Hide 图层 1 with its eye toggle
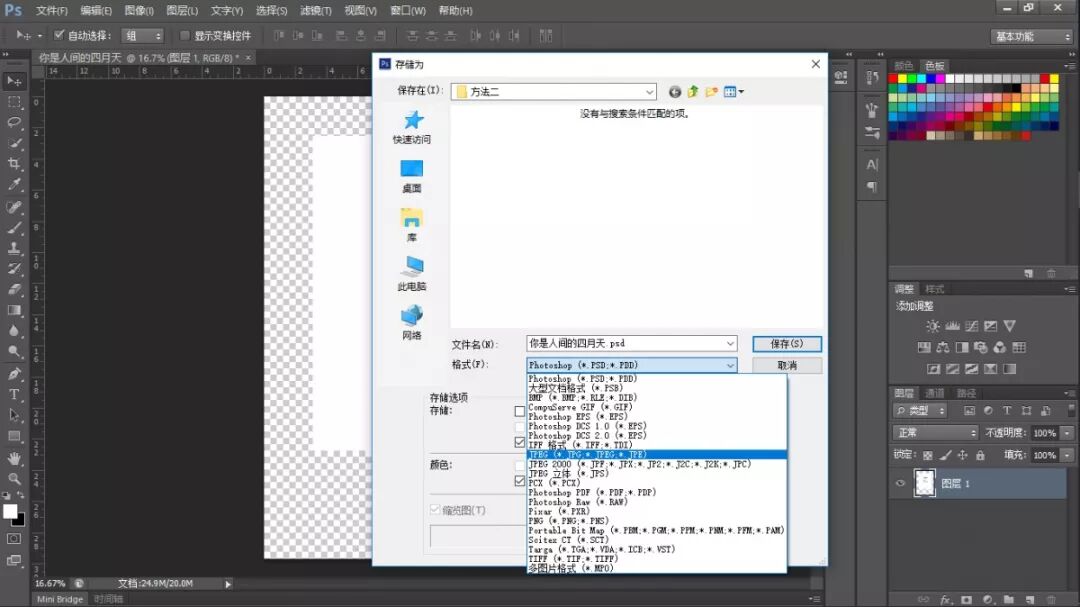This screenshot has height=607, width=1080. point(899,481)
